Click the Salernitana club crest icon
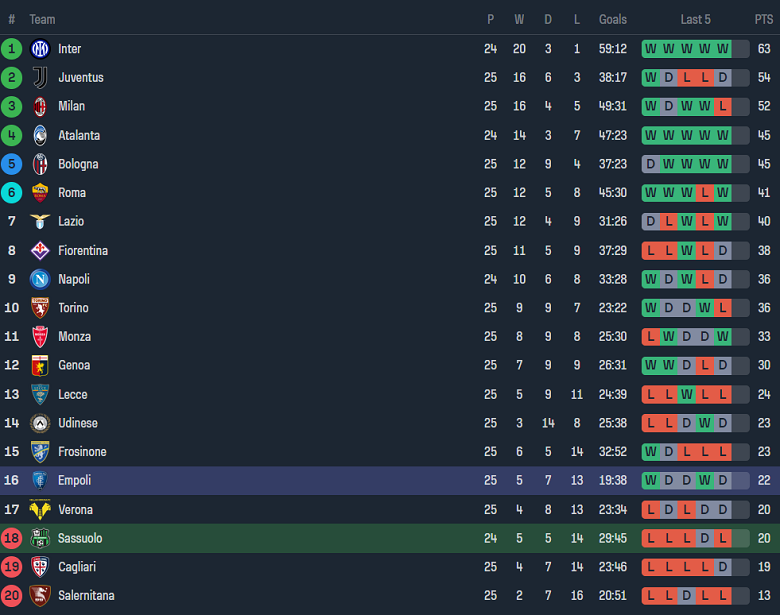Viewport: 780px width, 615px height. [40, 596]
